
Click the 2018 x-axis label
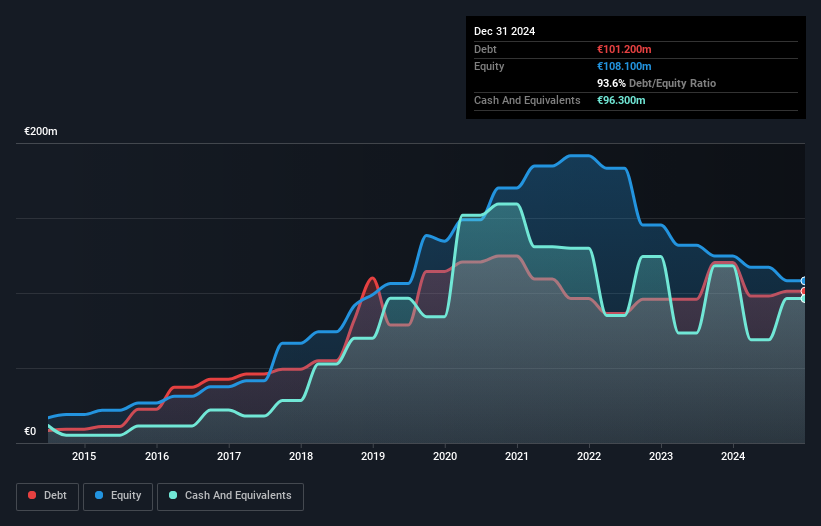(301, 456)
